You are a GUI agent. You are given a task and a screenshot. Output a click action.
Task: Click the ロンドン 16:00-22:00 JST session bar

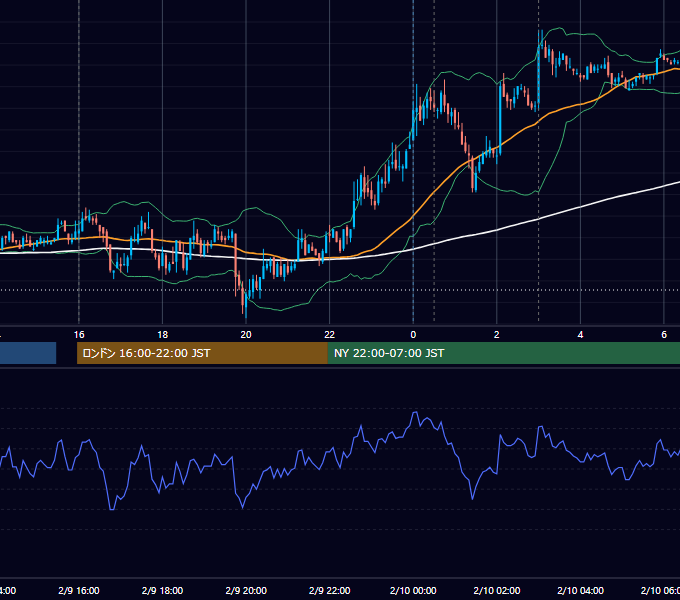tap(202, 353)
